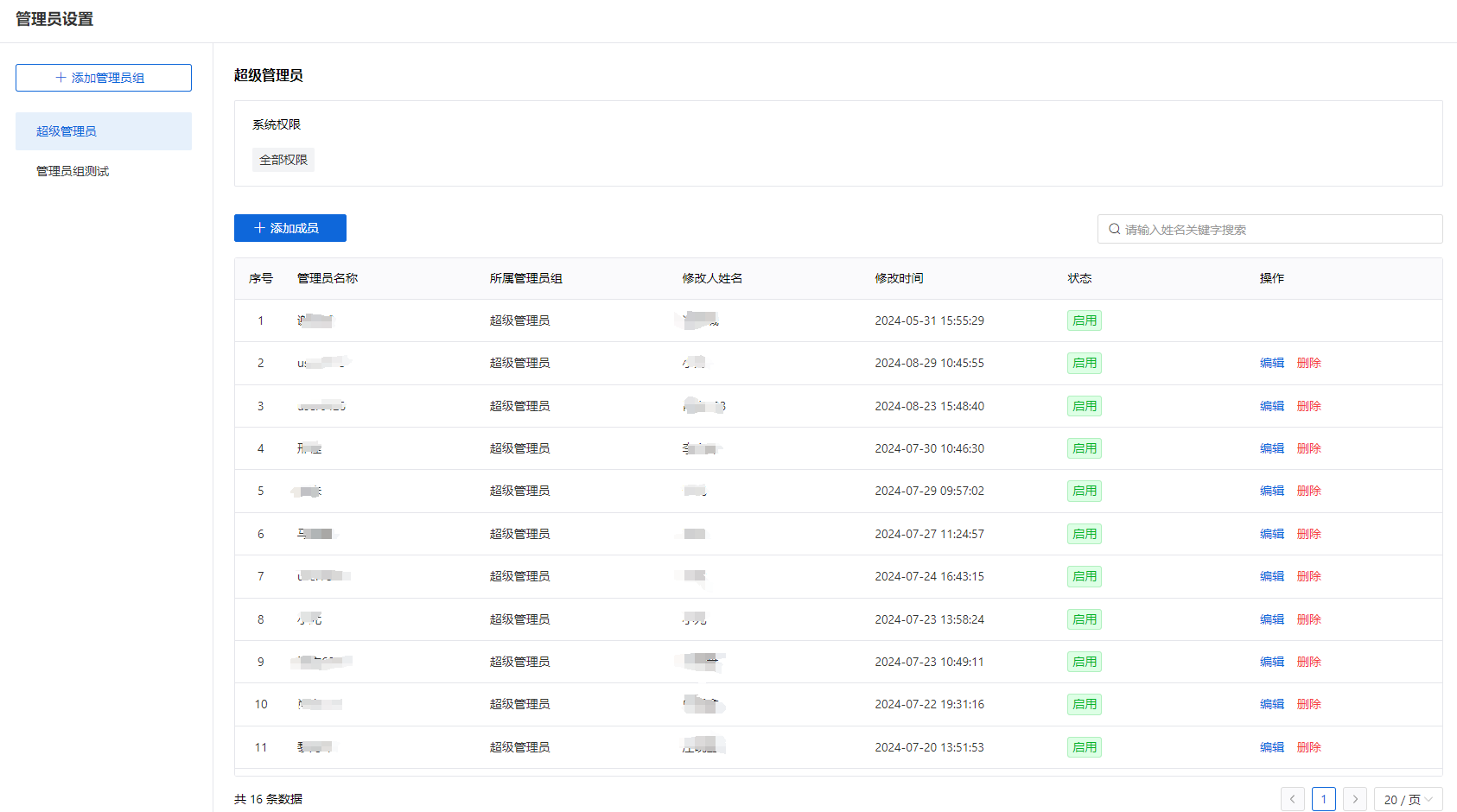1457x812 pixels.
Task: Go to next page arrow
Action: pyautogui.click(x=1355, y=799)
